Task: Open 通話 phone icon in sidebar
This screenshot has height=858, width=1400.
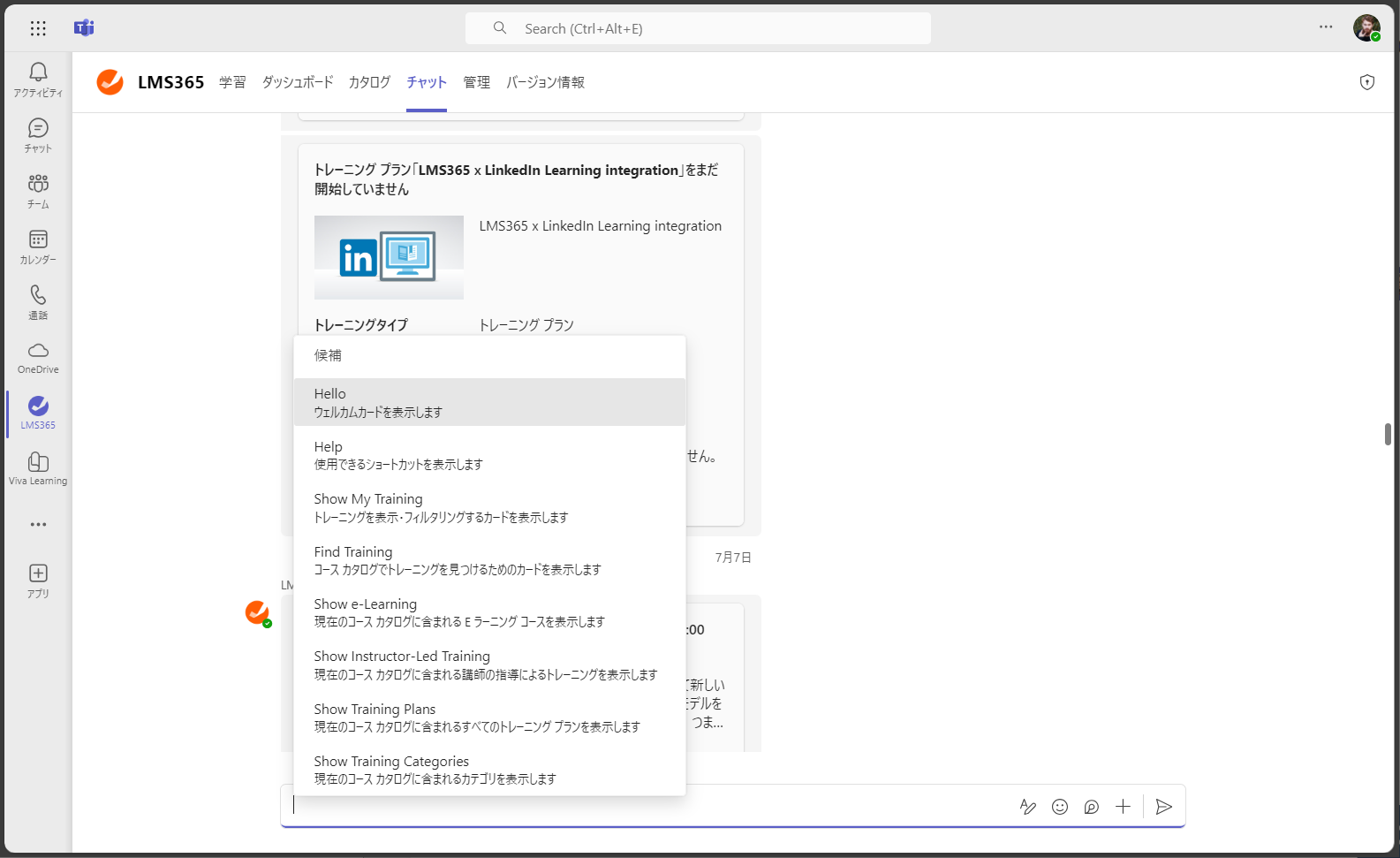Action: 38,302
